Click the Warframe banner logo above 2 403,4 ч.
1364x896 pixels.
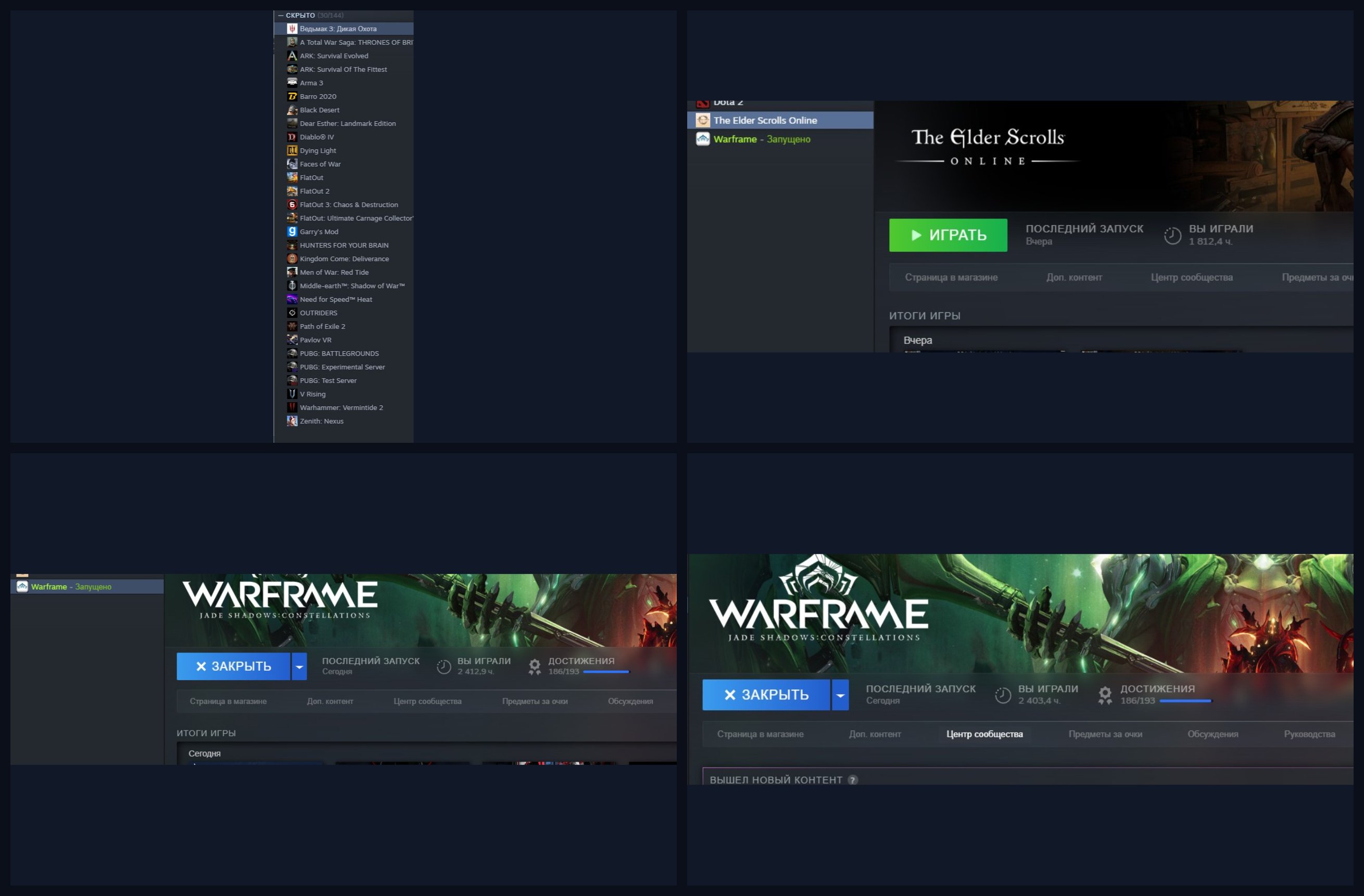818,597
